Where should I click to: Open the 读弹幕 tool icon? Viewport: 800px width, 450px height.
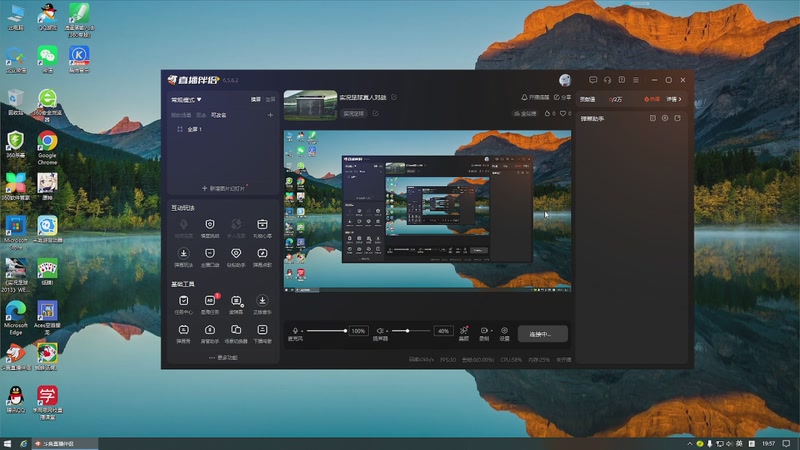click(x=236, y=301)
